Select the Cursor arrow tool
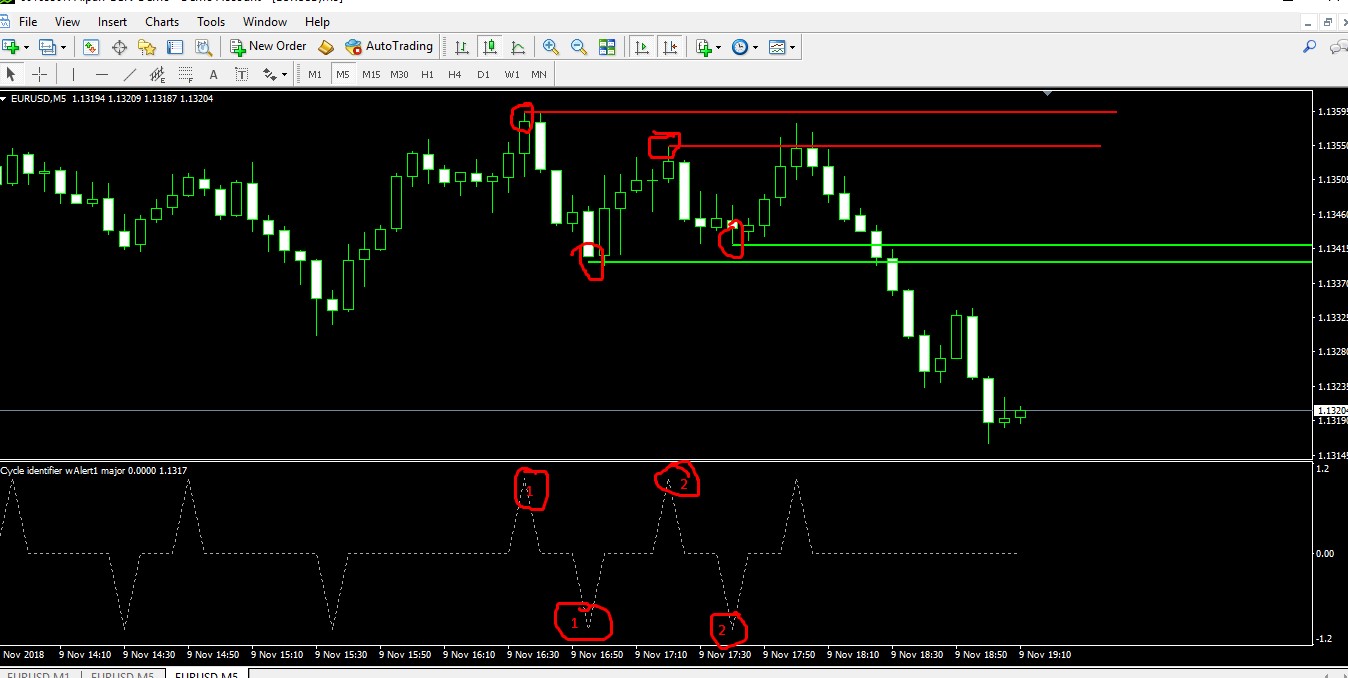The image size is (1348, 678). 12,74
